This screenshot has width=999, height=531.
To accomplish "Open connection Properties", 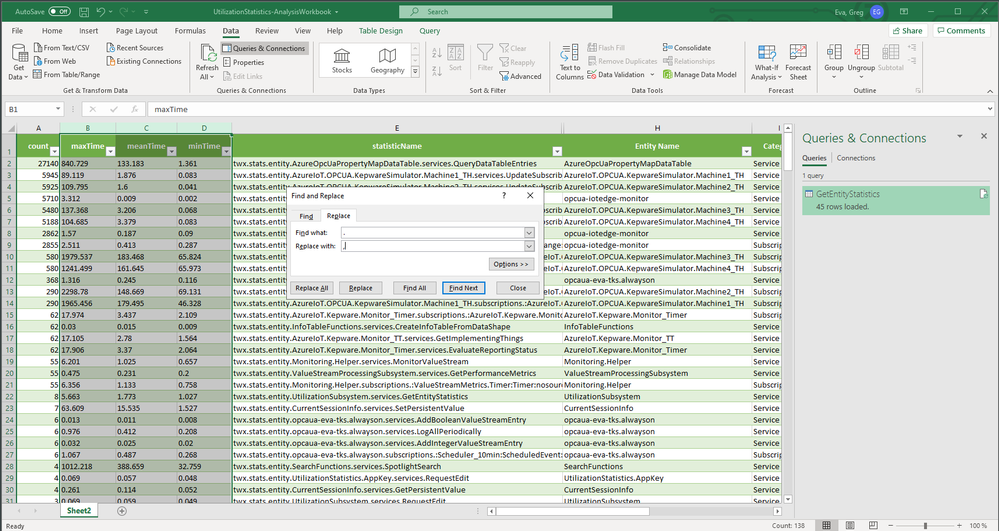I will point(243,62).
